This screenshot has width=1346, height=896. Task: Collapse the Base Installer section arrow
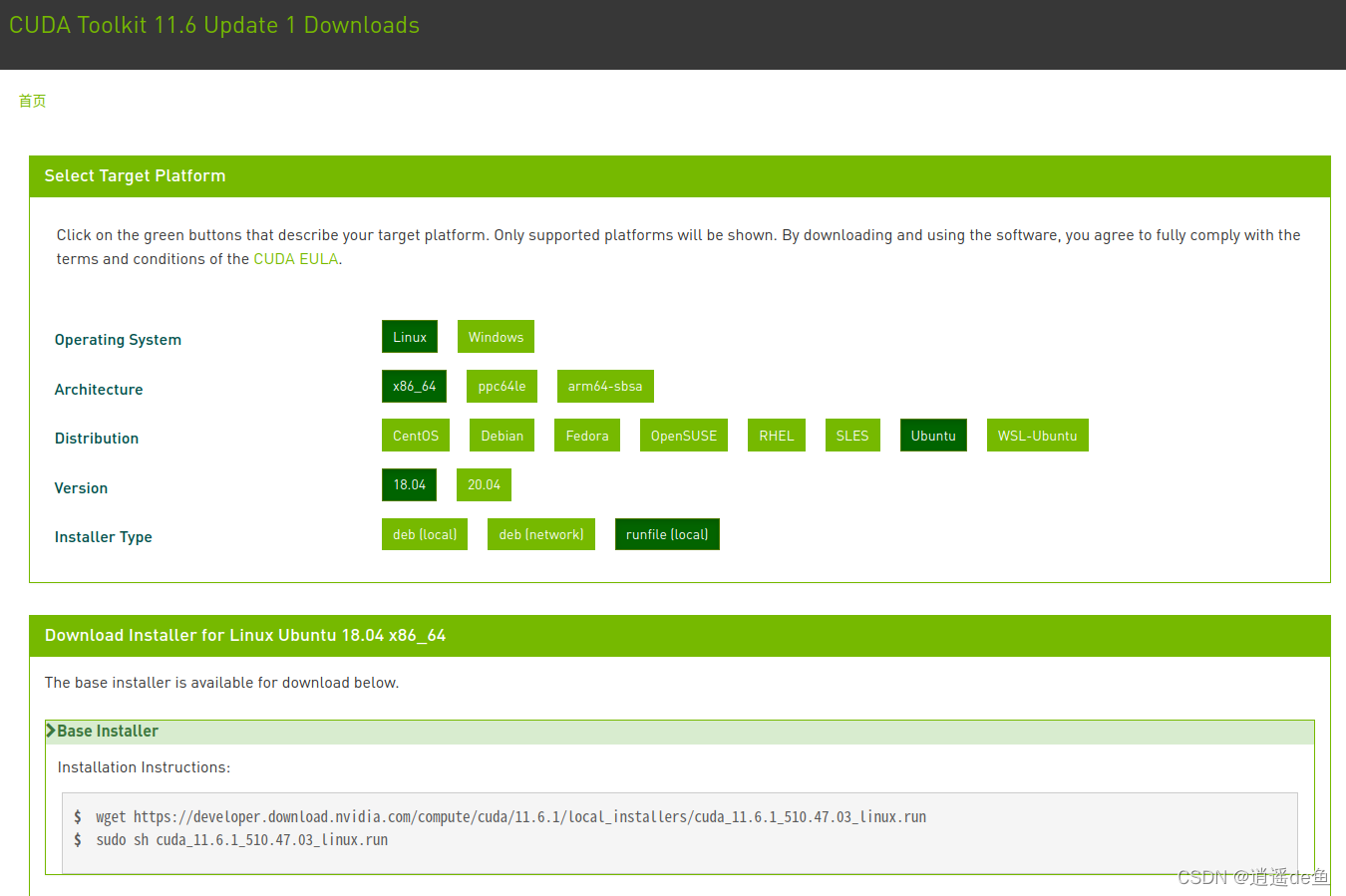coord(51,731)
